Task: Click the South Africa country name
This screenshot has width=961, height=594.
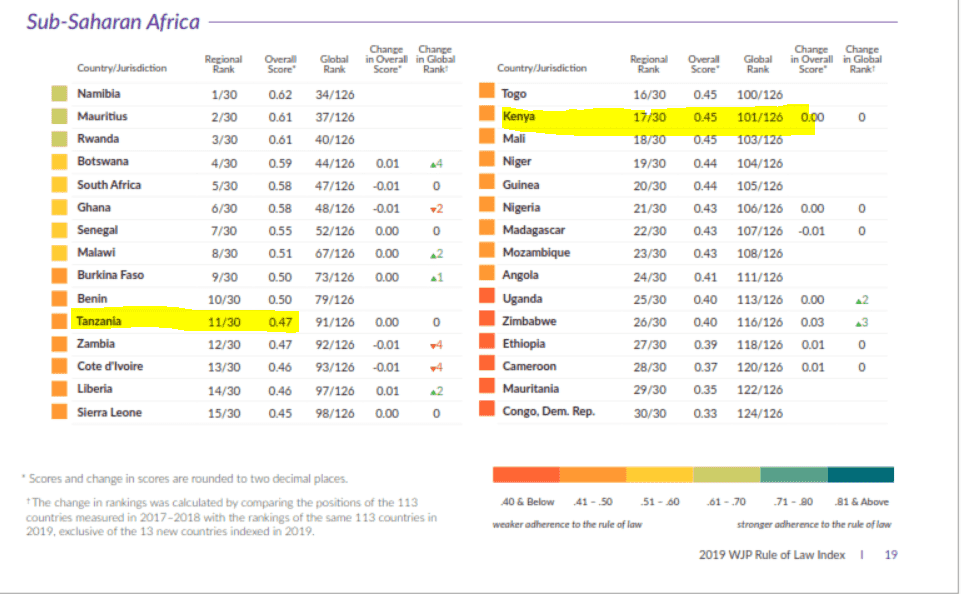Action: [x=109, y=185]
